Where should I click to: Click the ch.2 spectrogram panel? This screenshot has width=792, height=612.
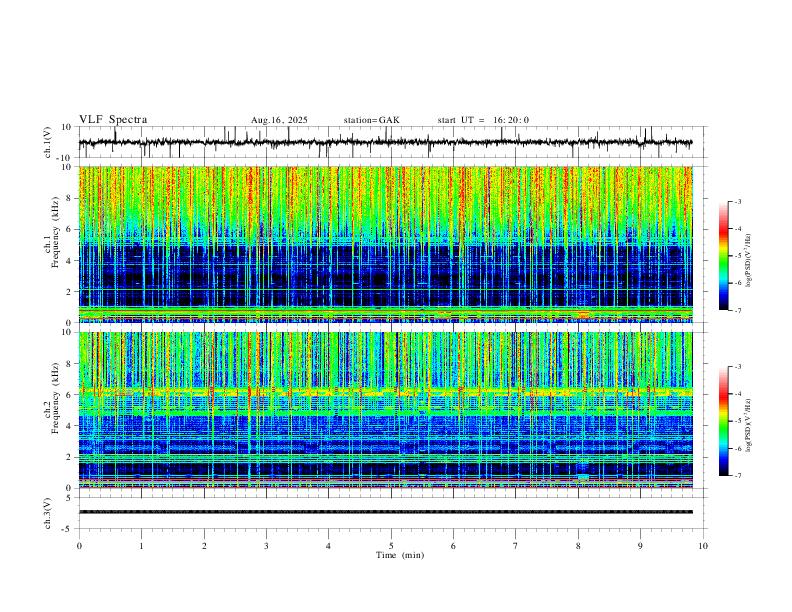pos(385,410)
